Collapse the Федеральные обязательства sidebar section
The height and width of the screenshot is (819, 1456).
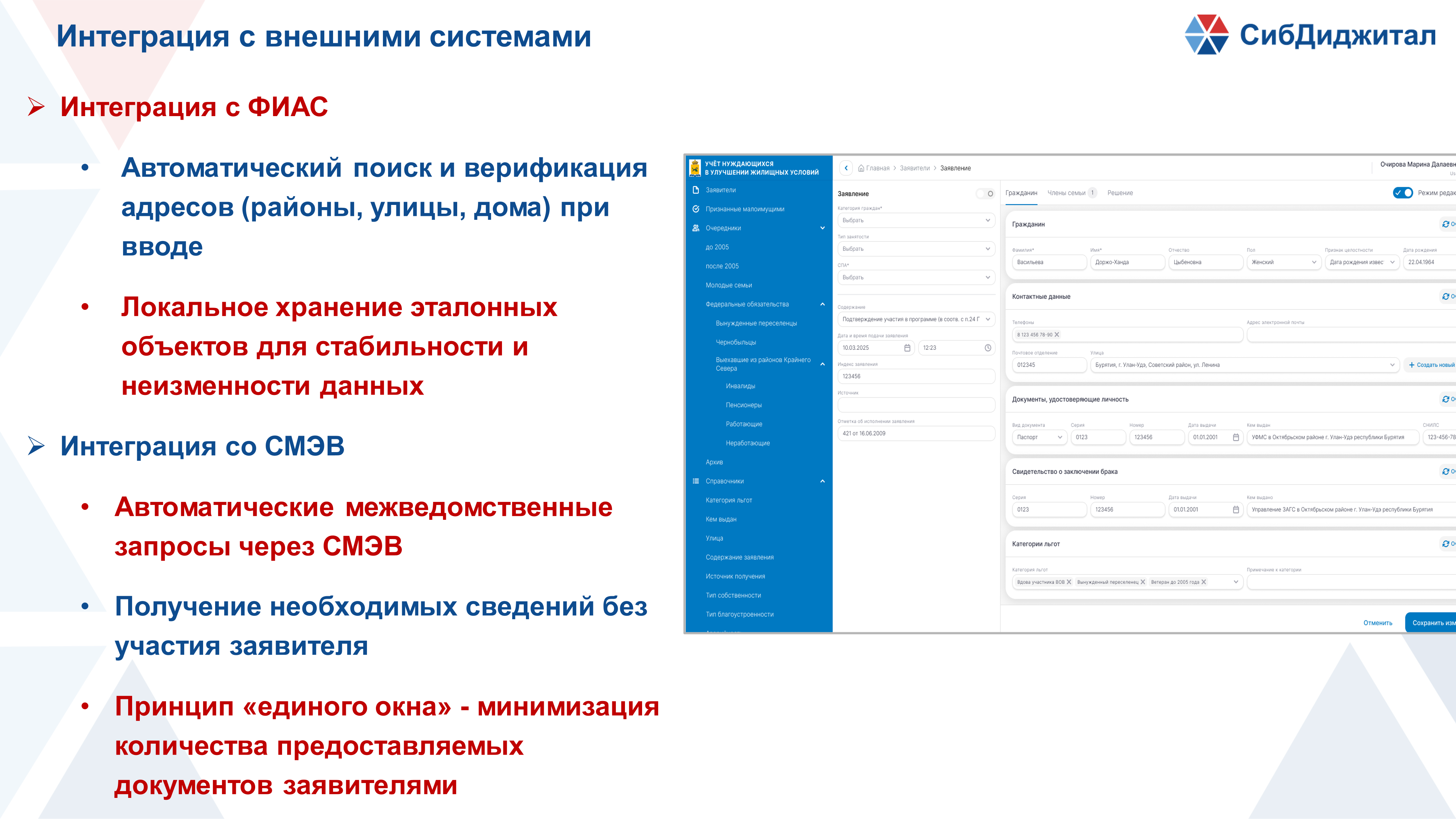coord(822,304)
